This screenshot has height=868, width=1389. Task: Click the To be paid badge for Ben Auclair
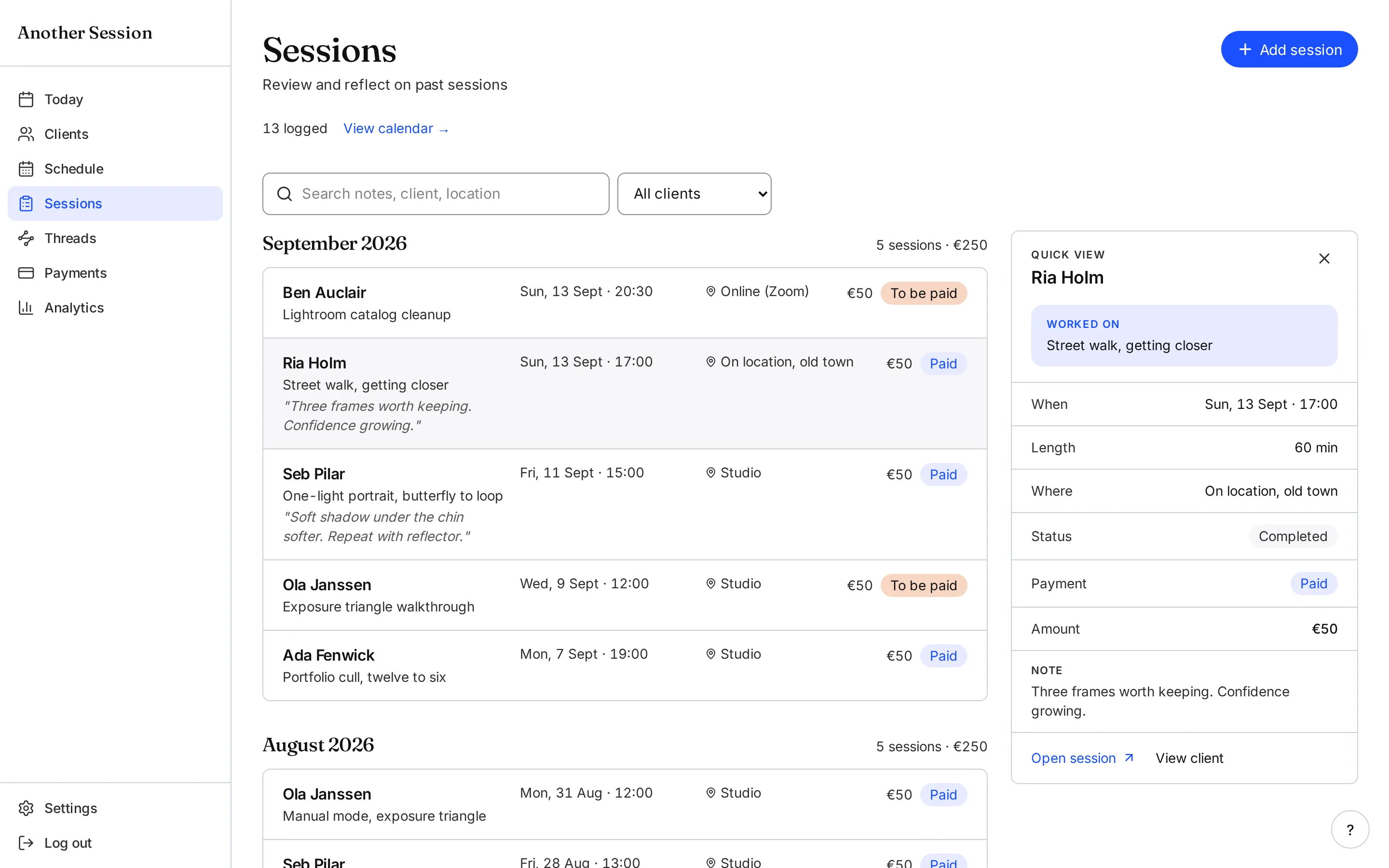(x=924, y=293)
